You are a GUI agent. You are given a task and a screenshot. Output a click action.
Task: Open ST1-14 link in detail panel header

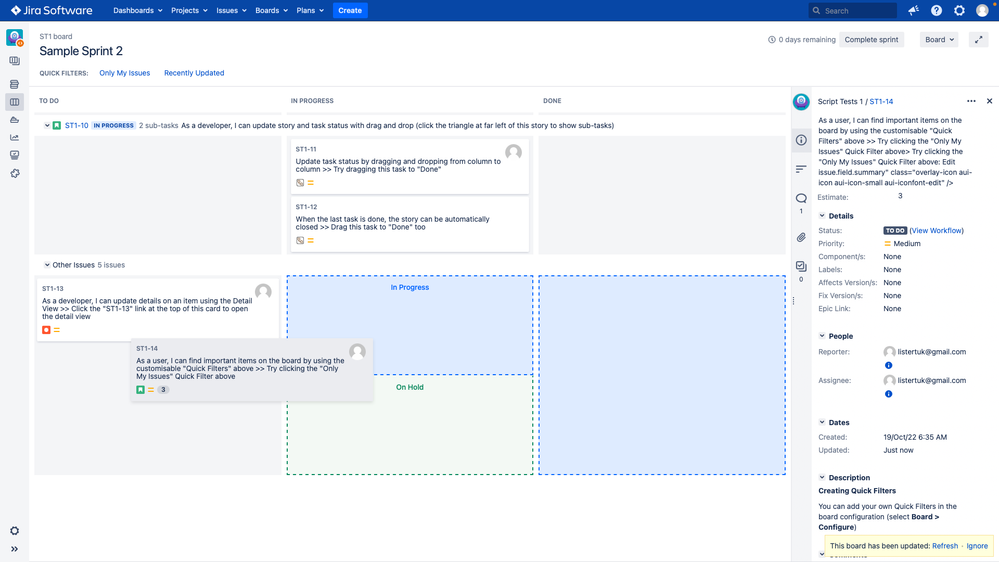click(x=881, y=101)
